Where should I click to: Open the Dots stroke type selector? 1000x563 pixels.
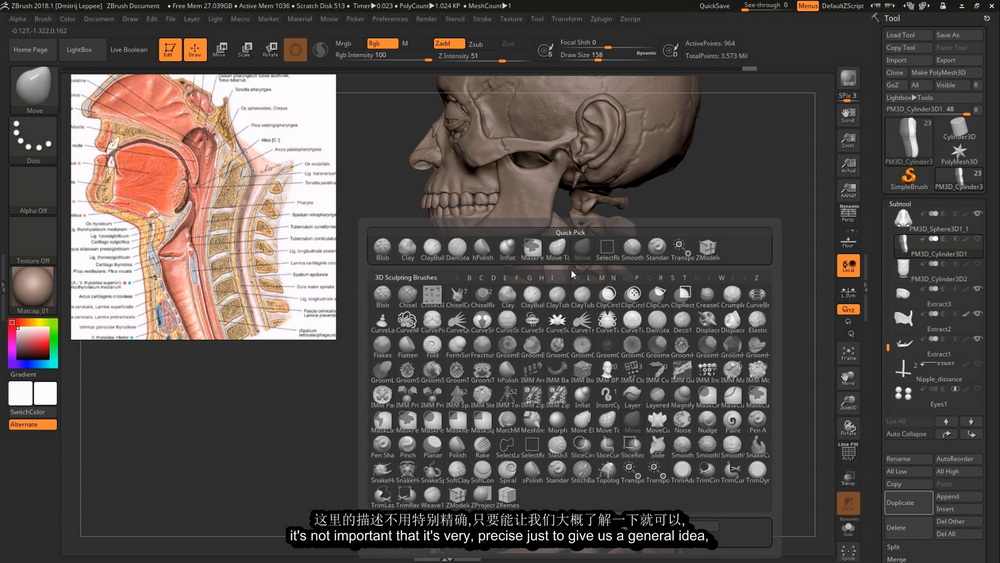click(x=34, y=141)
